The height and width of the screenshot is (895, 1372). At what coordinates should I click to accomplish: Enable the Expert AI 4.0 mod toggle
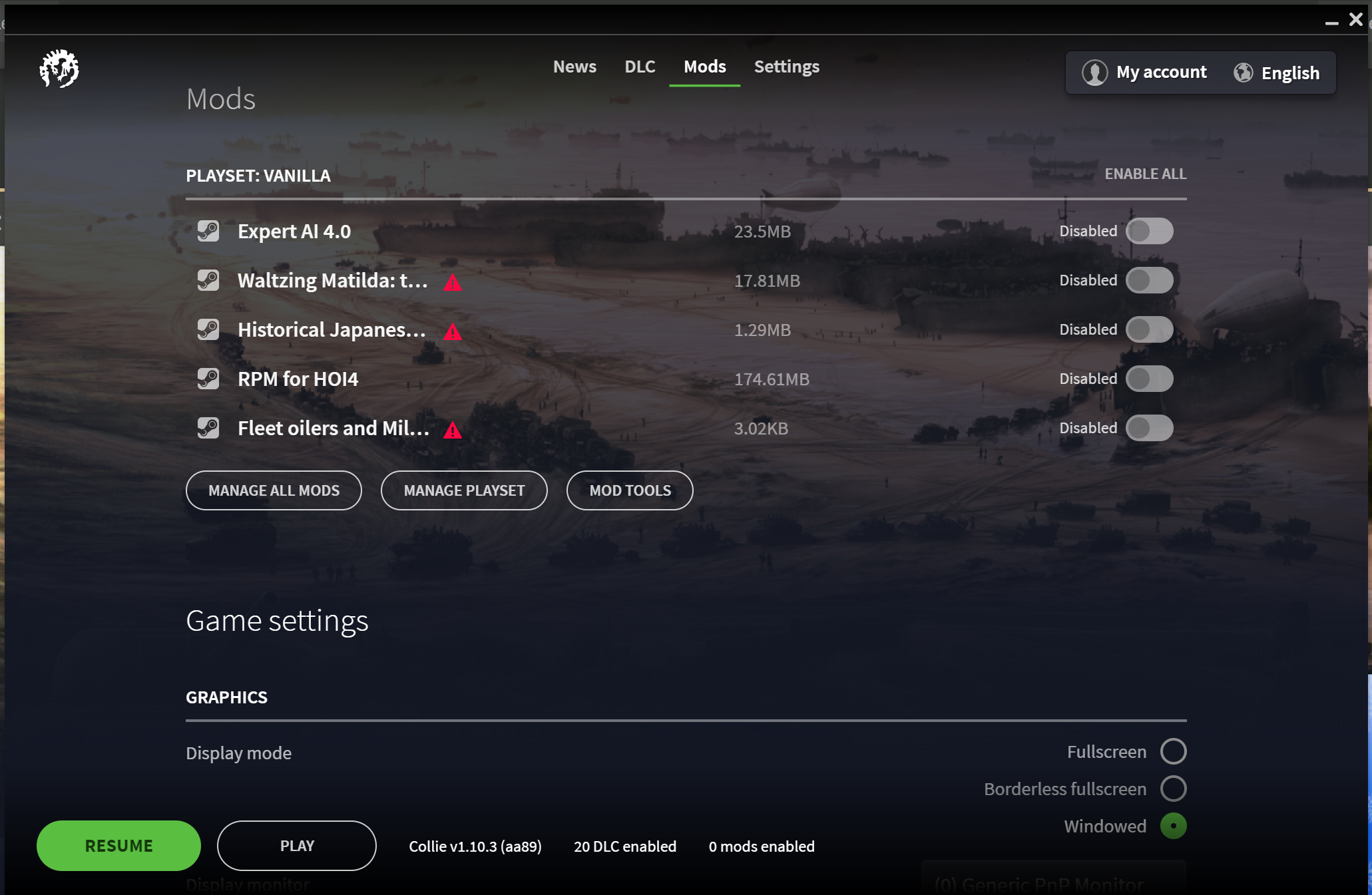coord(1149,231)
